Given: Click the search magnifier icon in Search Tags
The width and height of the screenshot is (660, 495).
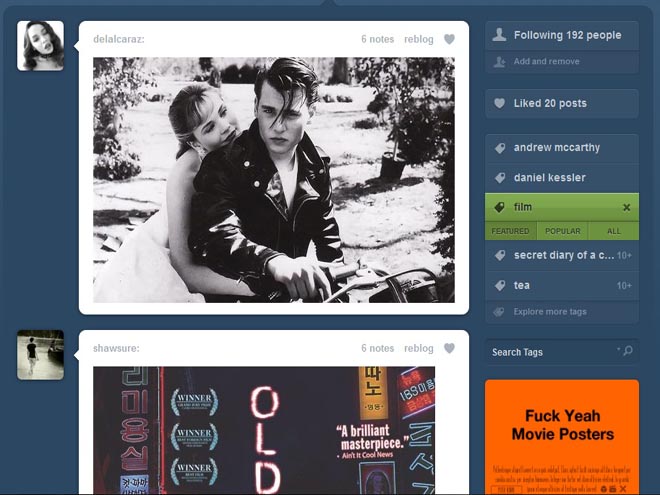Looking at the screenshot, I should pos(627,351).
